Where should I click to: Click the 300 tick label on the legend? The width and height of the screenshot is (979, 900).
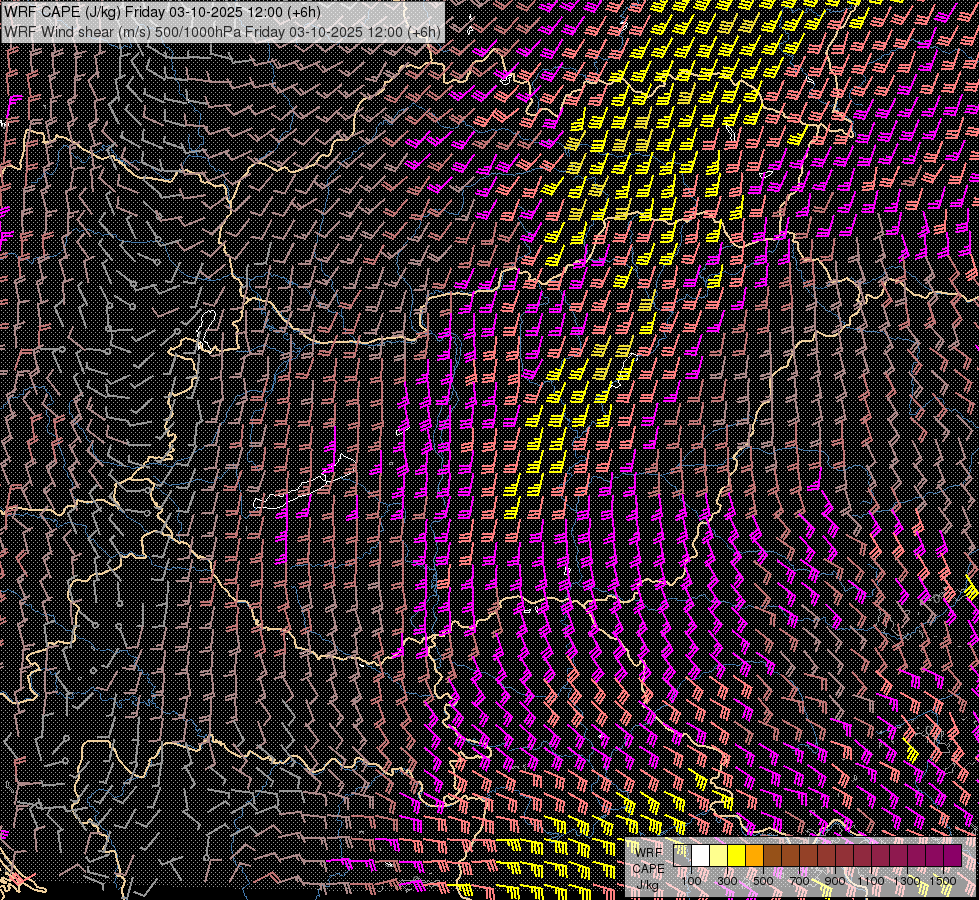[x=727, y=881]
